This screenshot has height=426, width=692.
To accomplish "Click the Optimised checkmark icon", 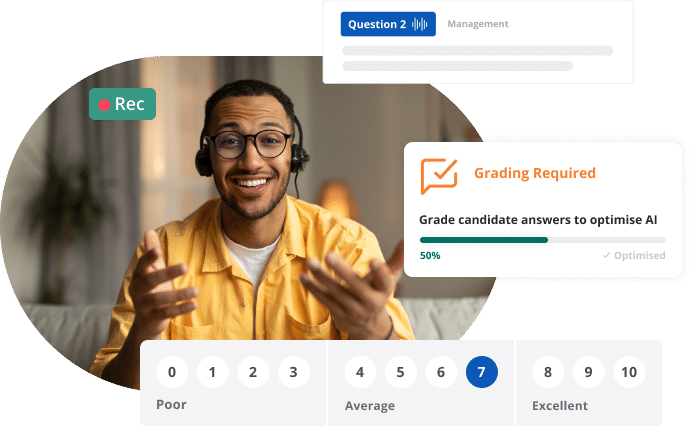I will point(607,255).
